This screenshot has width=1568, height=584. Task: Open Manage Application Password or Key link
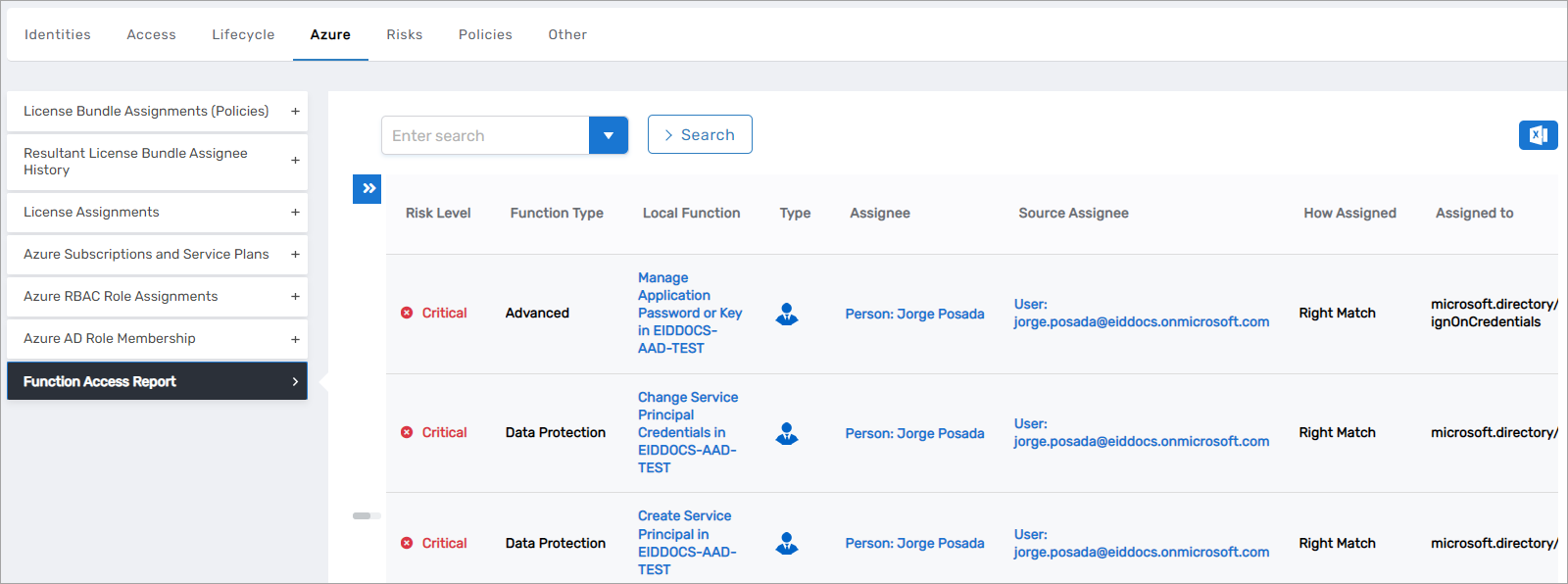click(x=689, y=313)
